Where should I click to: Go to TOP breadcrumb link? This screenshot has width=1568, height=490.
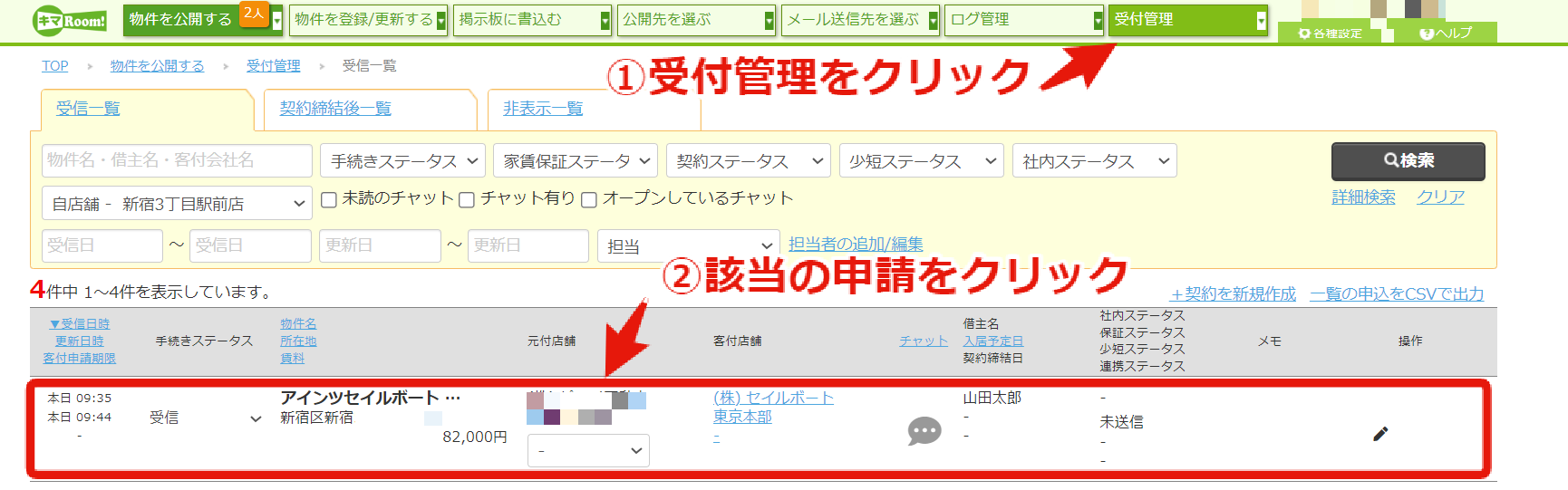55,66
